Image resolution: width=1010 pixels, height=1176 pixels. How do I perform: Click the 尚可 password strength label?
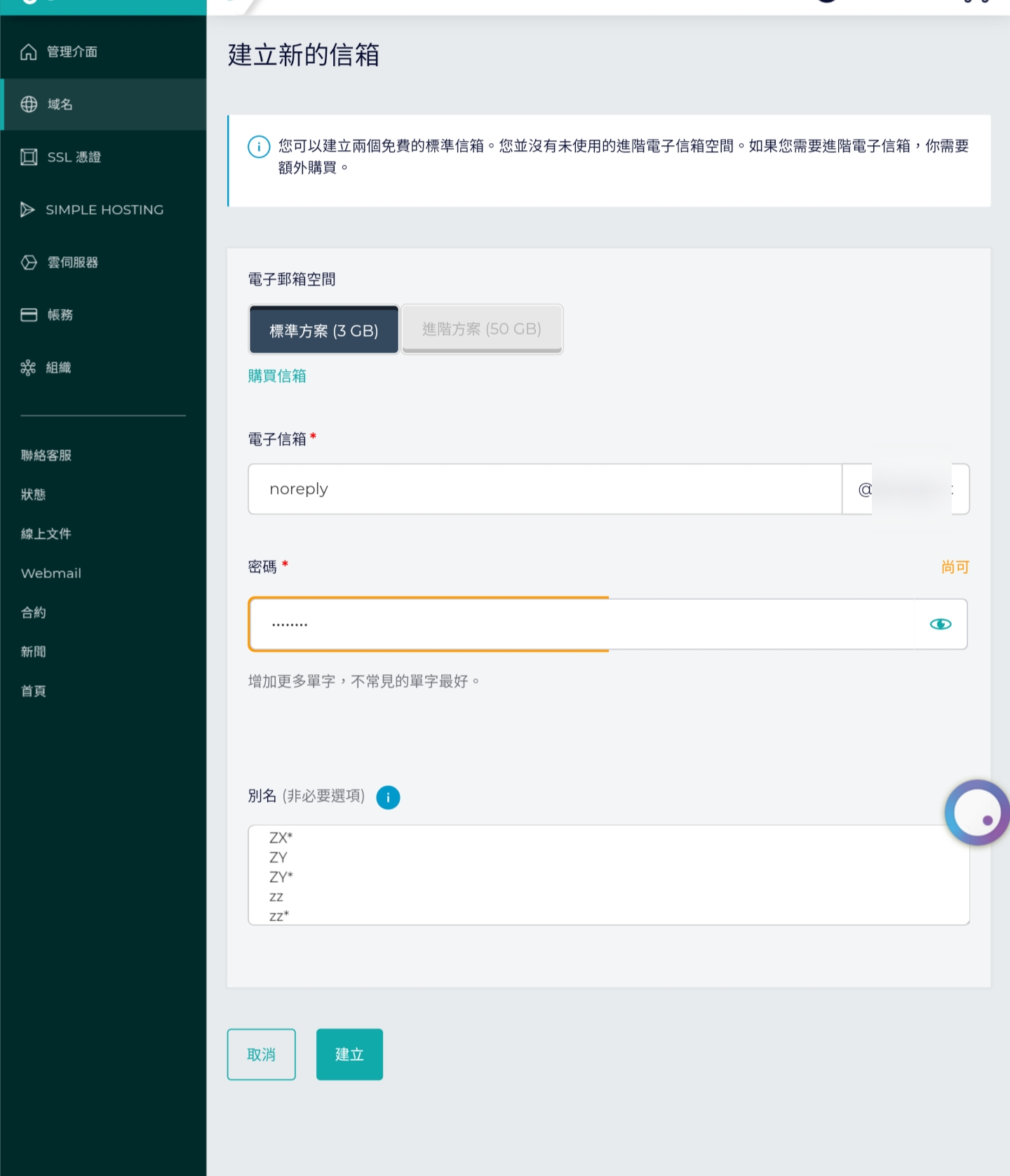955,567
